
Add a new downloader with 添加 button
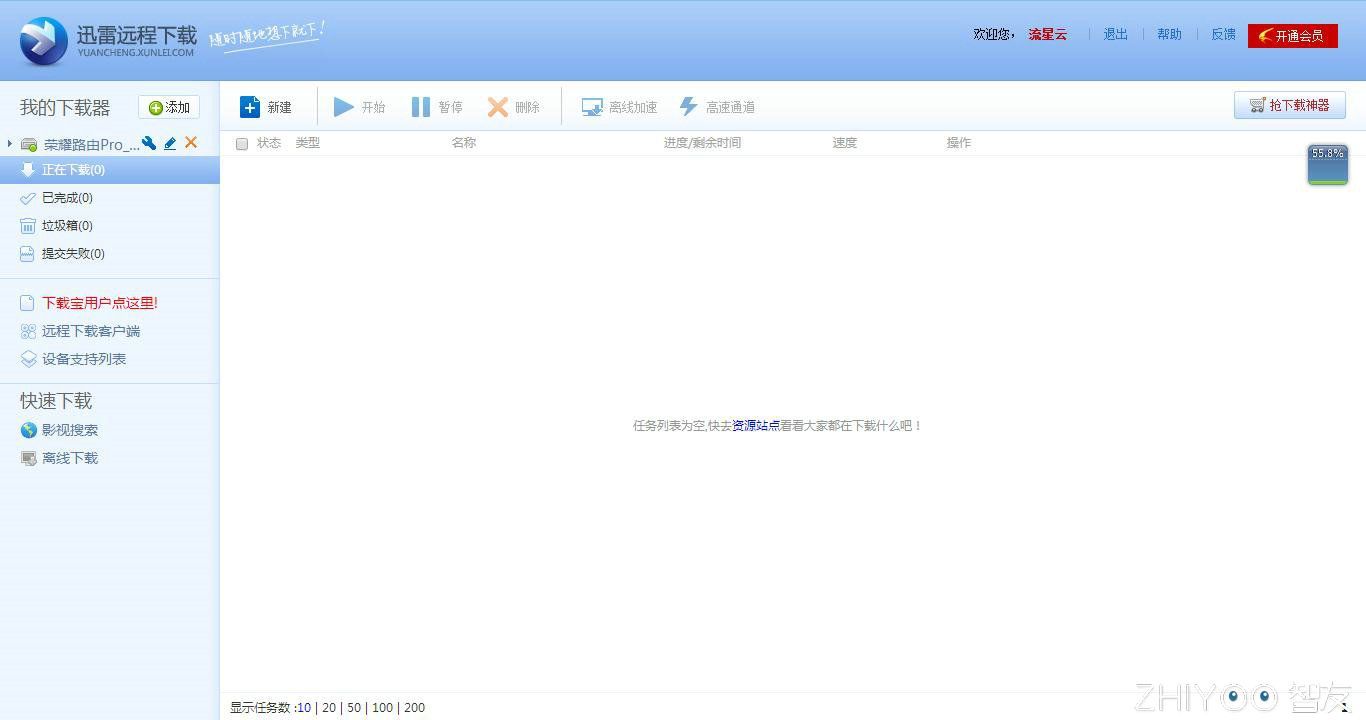(169, 107)
